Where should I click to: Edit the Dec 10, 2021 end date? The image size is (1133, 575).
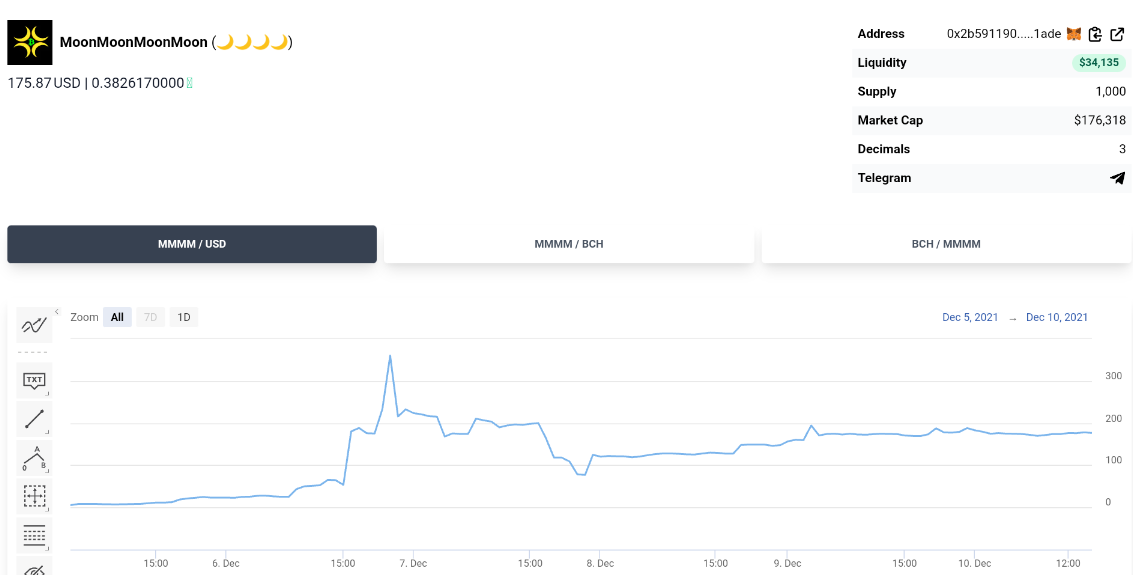pos(1056,317)
